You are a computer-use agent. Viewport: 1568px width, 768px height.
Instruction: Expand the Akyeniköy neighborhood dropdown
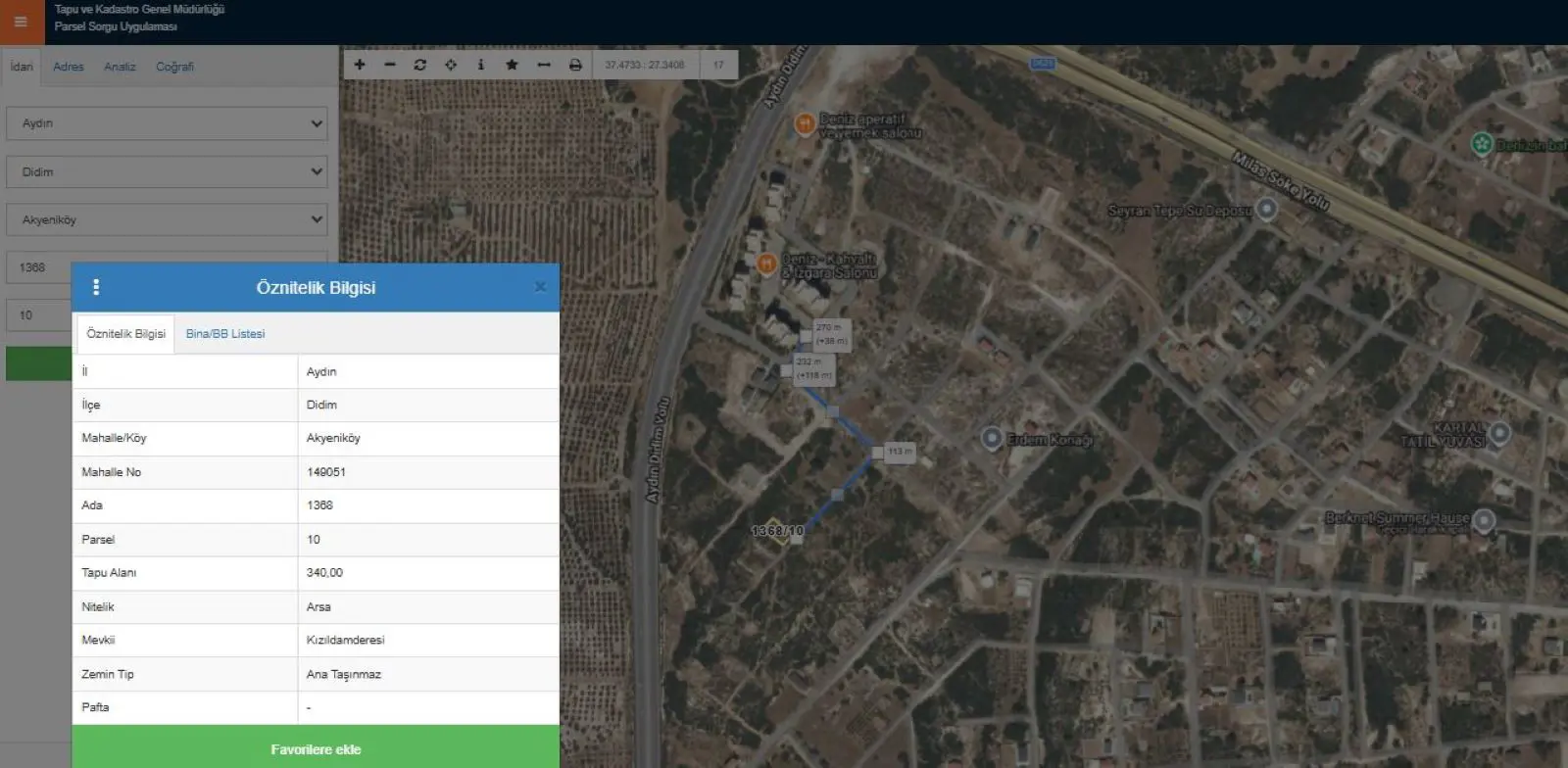pyautogui.click(x=167, y=219)
